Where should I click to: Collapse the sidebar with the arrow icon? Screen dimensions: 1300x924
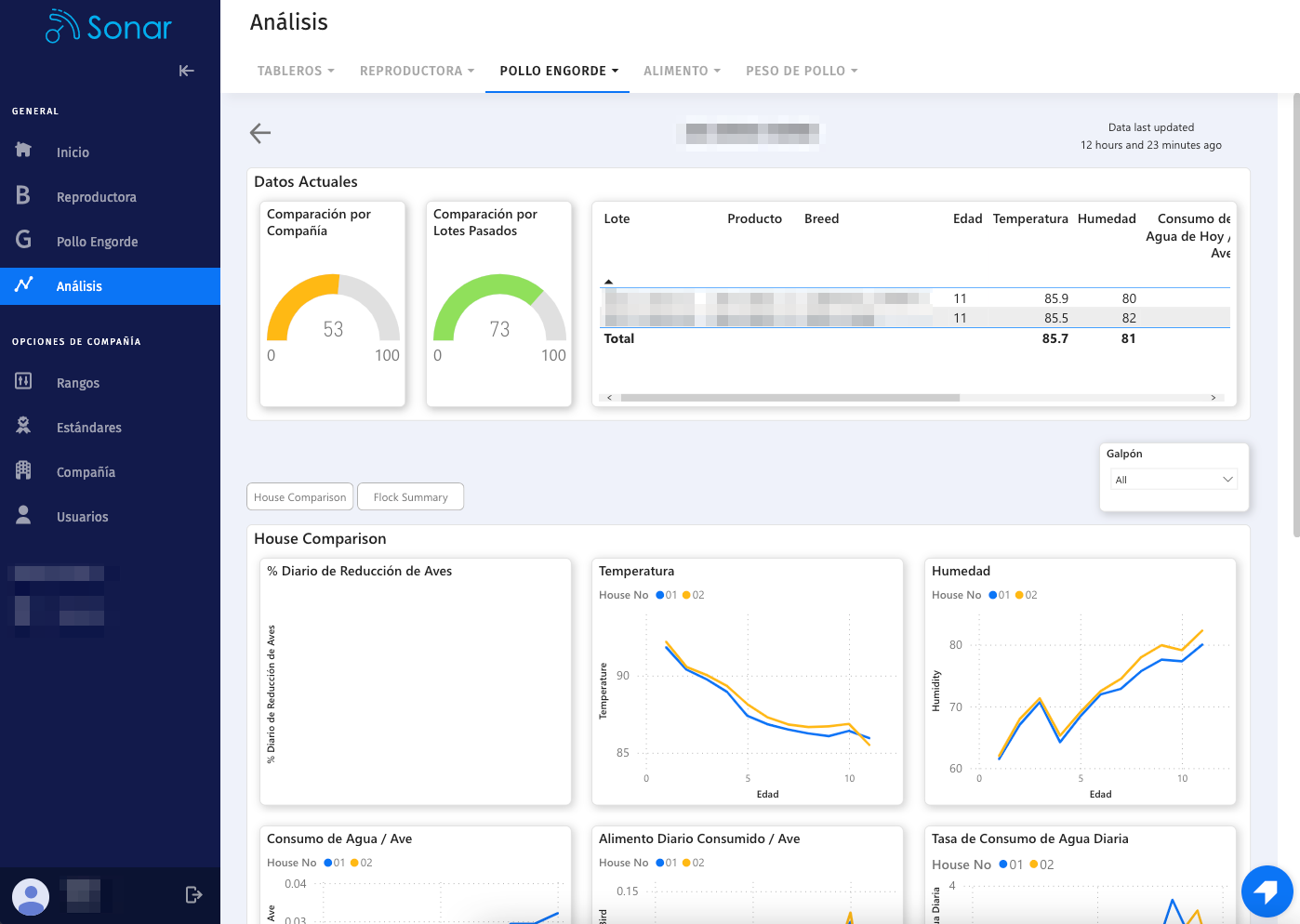(x=187, y=71)
